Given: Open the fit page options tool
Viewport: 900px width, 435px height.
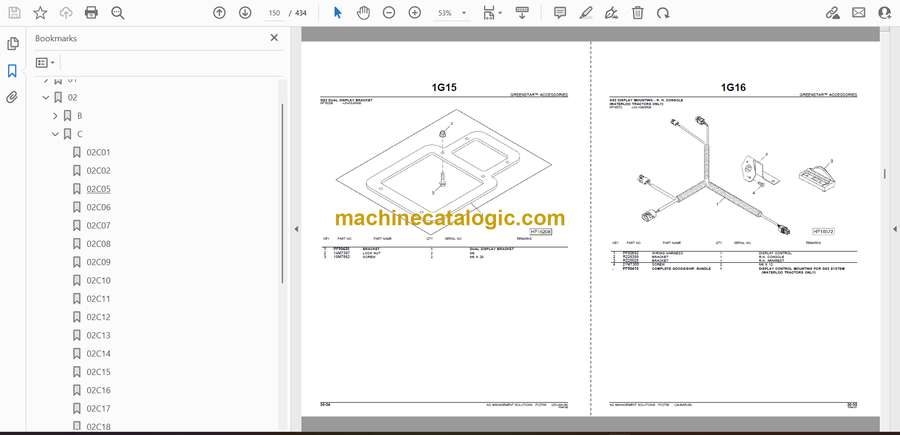Looking at the screenshot, I should 492,13.
